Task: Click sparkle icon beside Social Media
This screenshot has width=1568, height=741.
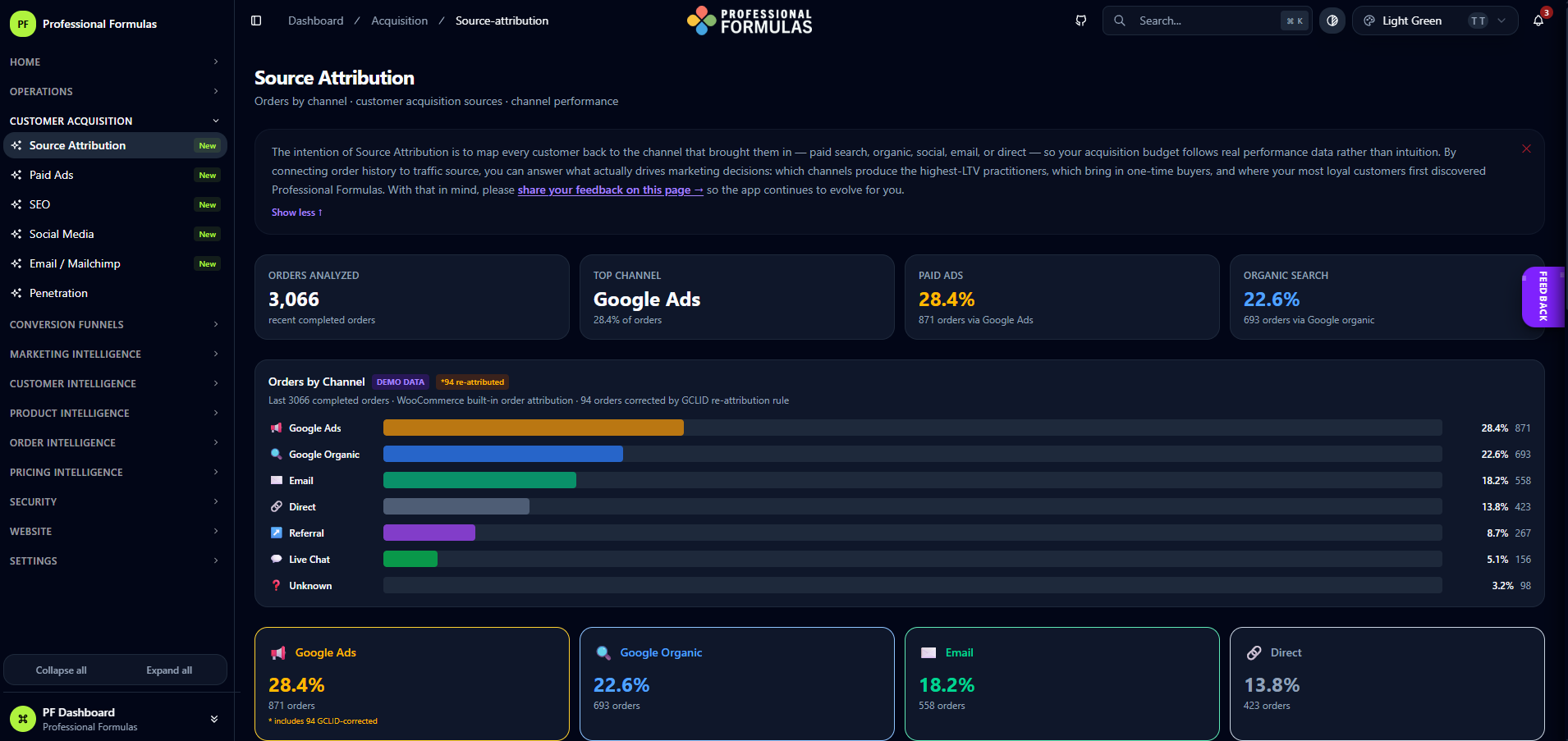Action: (16, 234)
